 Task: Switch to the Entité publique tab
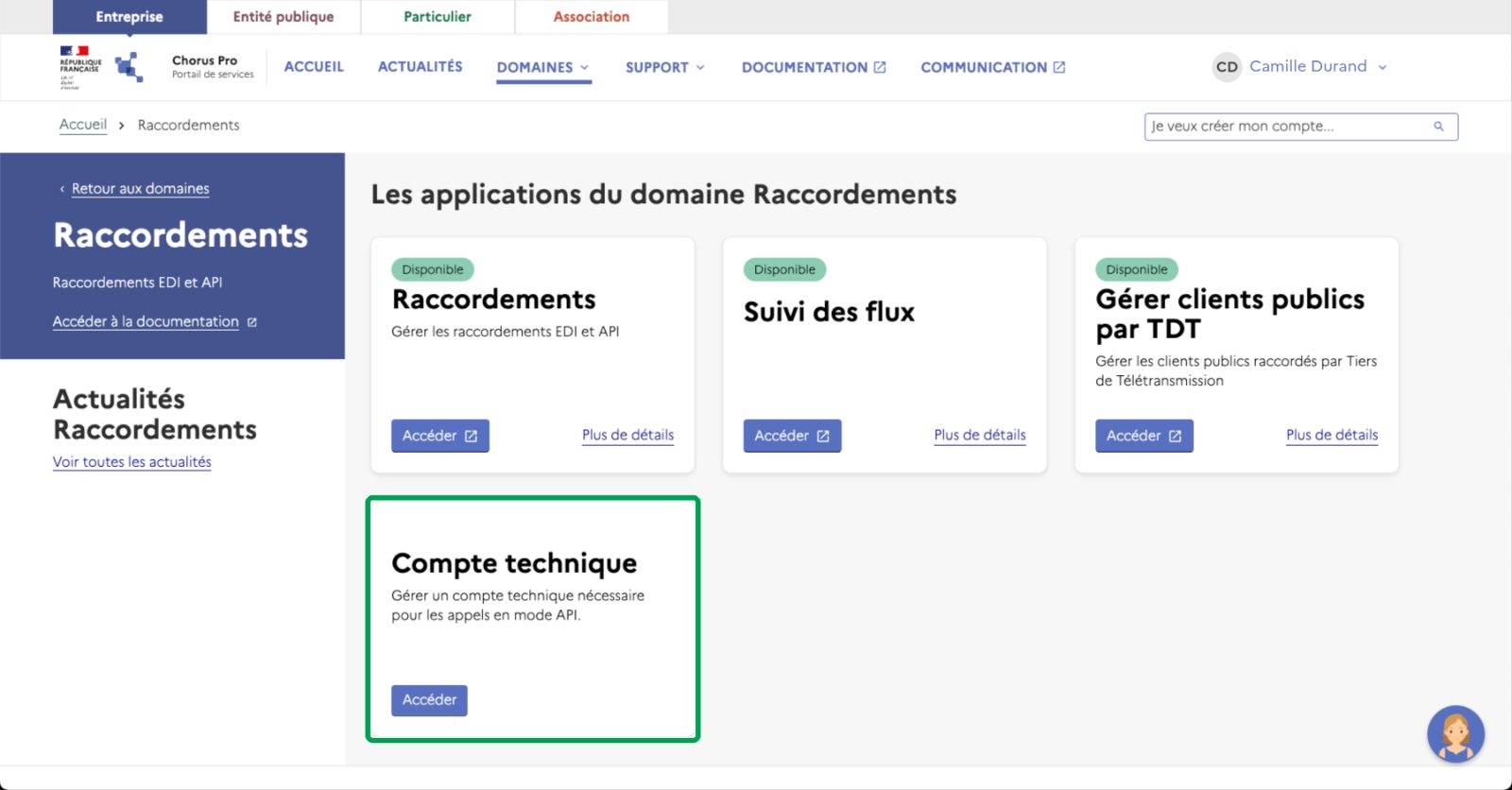[283, 17]
